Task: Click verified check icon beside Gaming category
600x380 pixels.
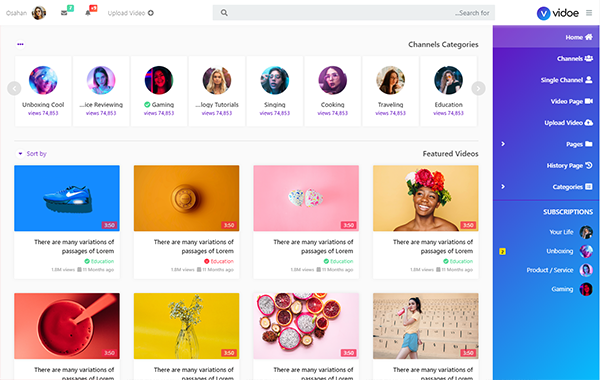Action: point(147,104)
